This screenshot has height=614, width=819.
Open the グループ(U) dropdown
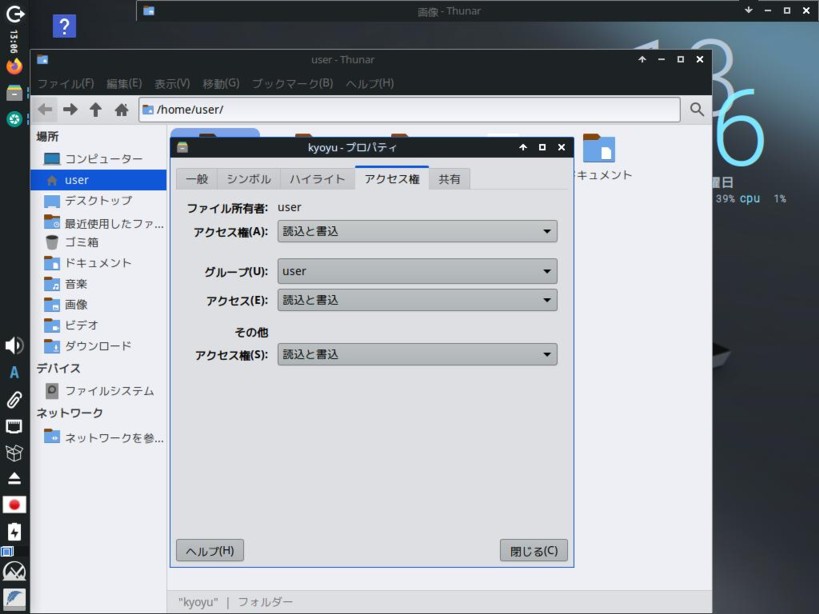[x=417, y=271]
